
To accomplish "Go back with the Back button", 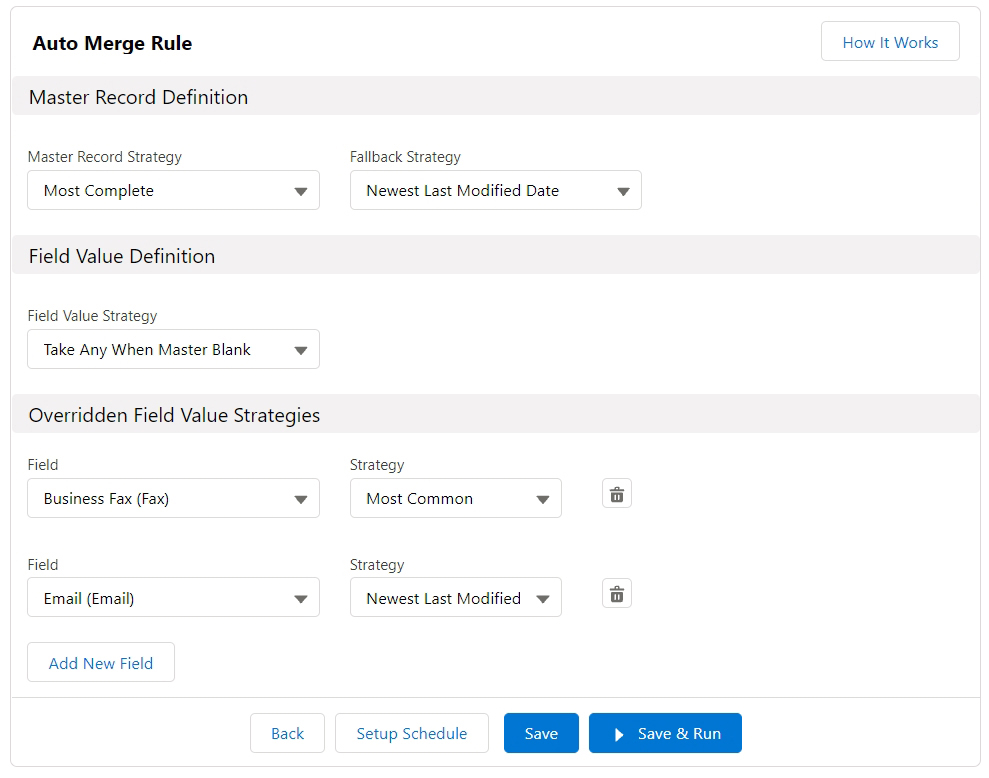I will 287,734.
